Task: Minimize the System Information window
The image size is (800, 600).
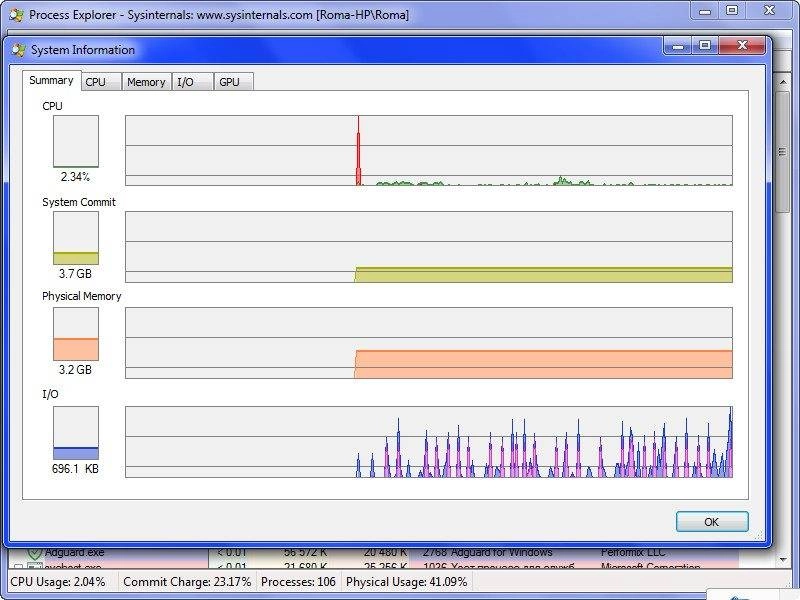Action: 678,45
